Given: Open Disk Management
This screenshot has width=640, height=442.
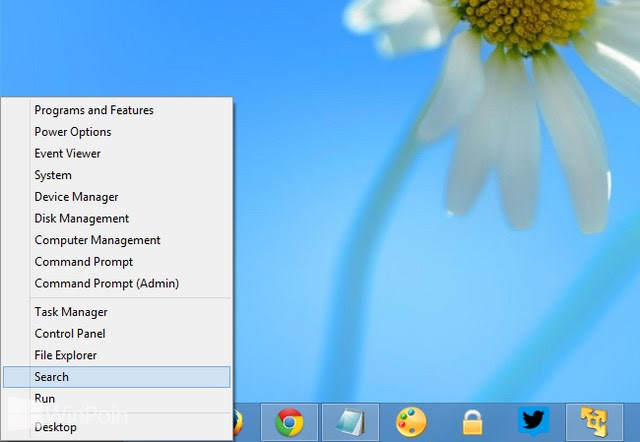Looking at the screenshot, I should point(118,218).
